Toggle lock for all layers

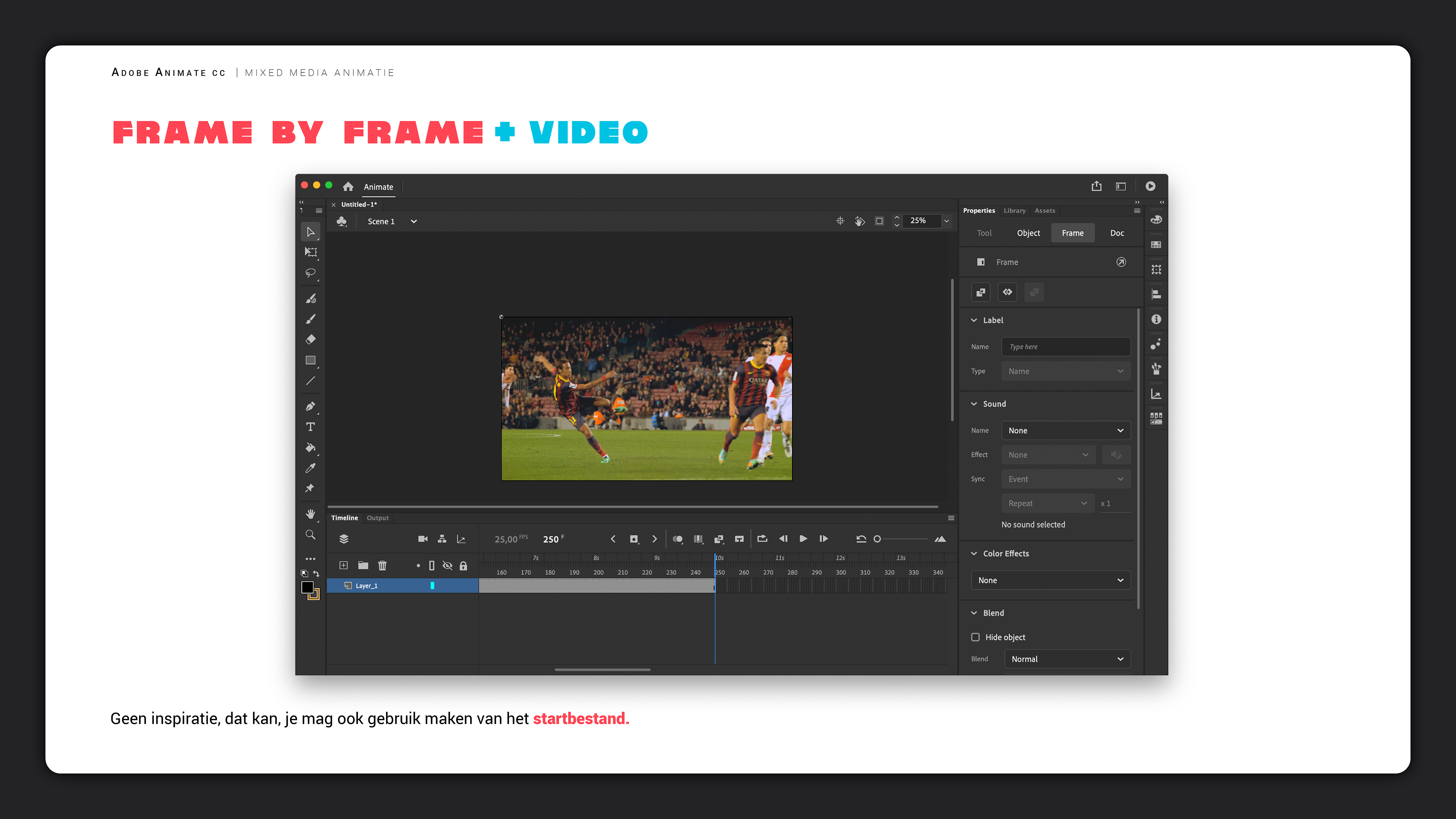coord(463,565)
